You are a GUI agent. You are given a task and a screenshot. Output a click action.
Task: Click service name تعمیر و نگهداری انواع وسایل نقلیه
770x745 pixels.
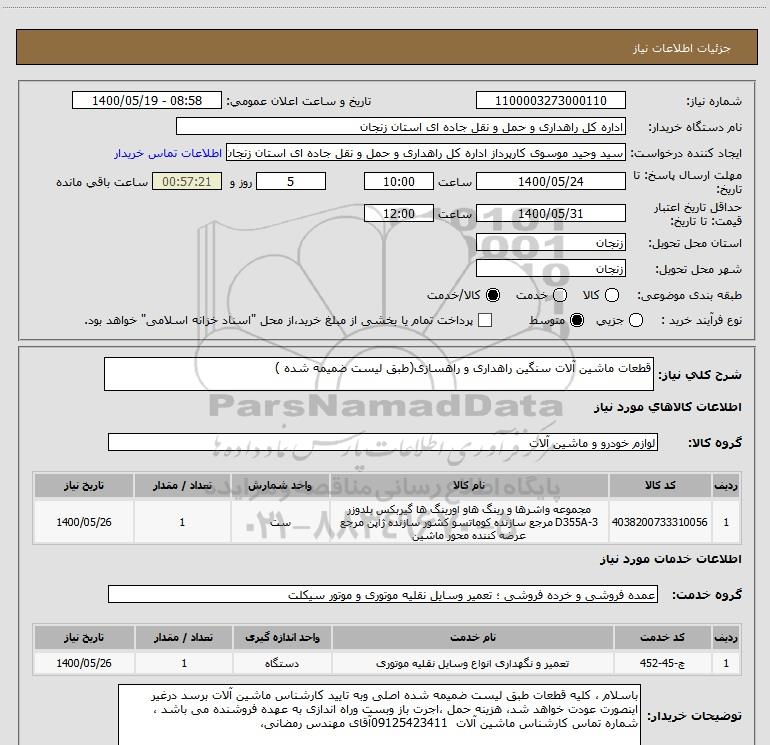point(472,663)
